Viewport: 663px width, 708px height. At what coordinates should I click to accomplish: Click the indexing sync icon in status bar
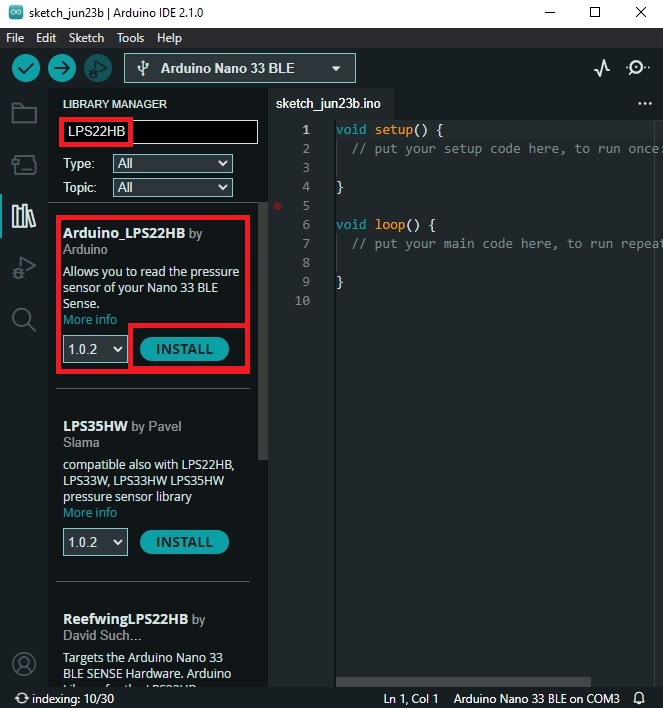click(x=21, y=698)
